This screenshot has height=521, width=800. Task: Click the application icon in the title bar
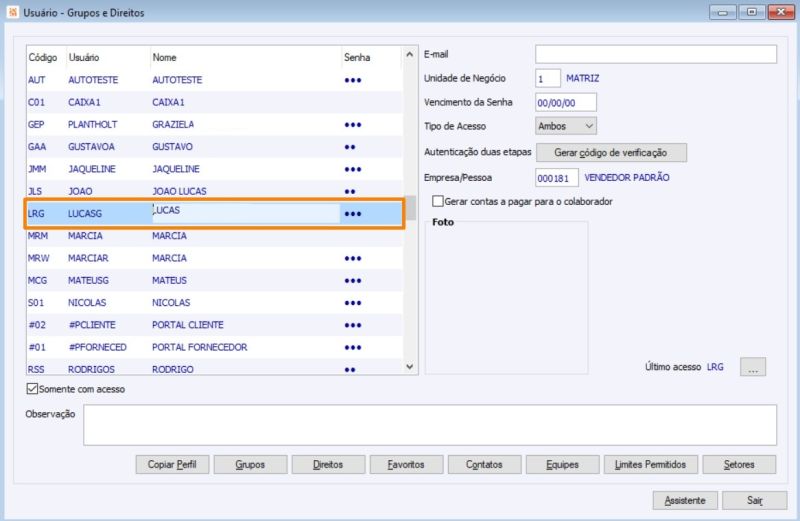(12, 12)
